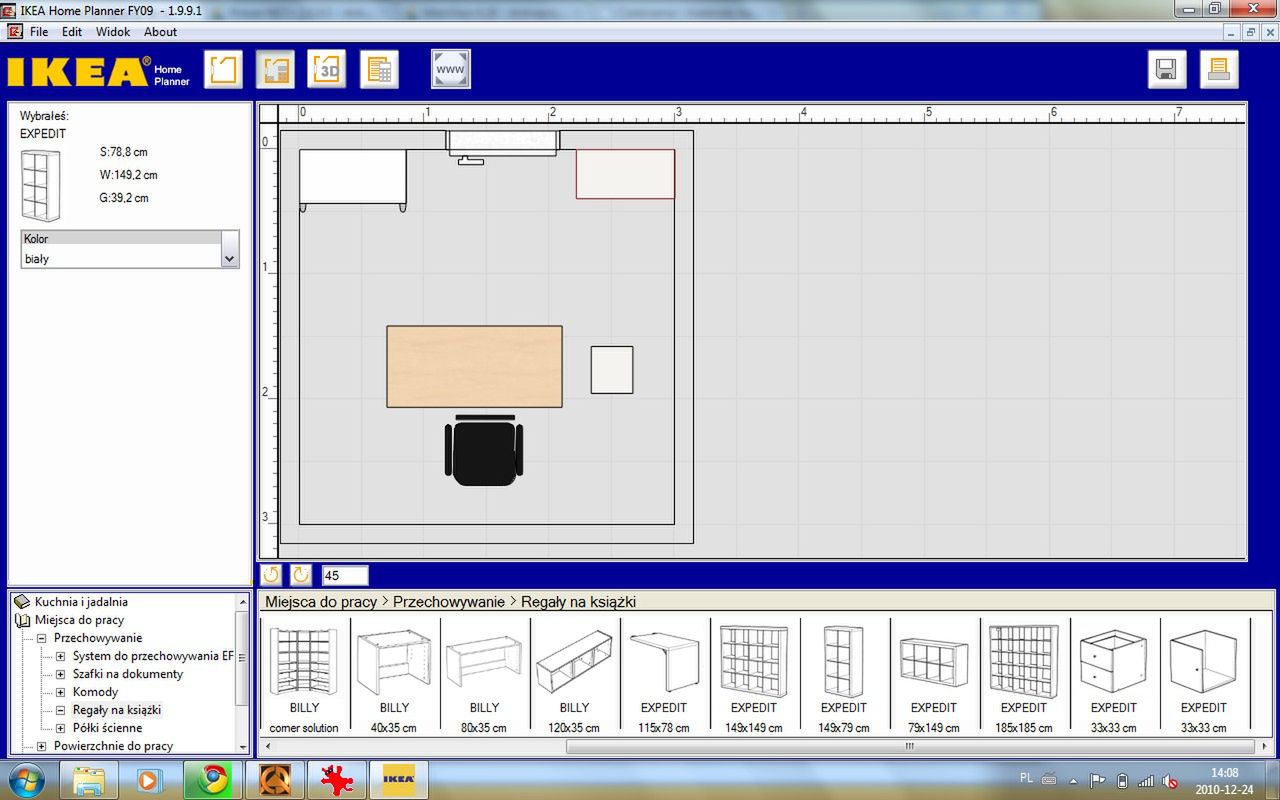Expand Powierzchnie do pracy node
The image size is (1280, 800).
tap(42, 746)
